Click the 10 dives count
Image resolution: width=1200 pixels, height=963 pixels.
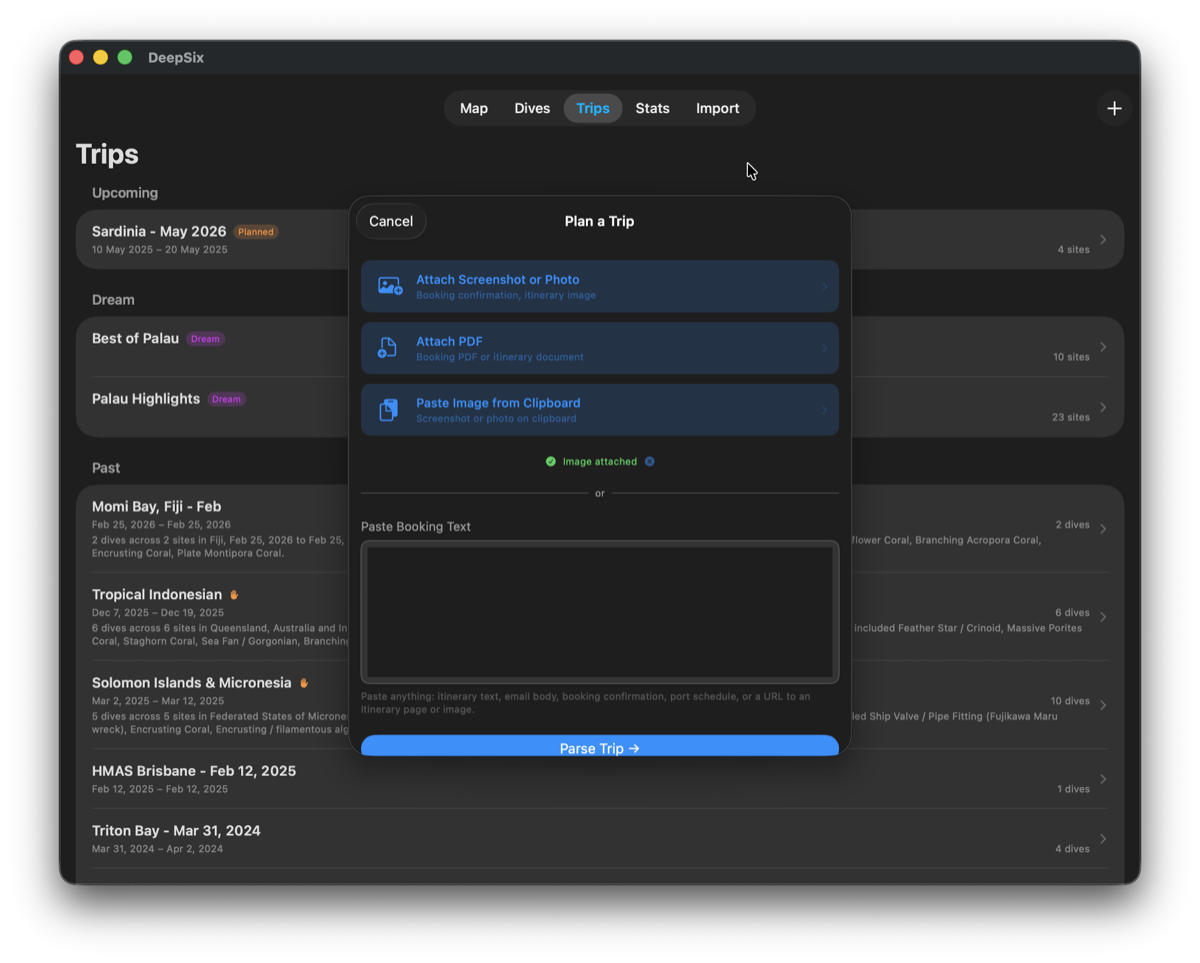(1070, 701)
